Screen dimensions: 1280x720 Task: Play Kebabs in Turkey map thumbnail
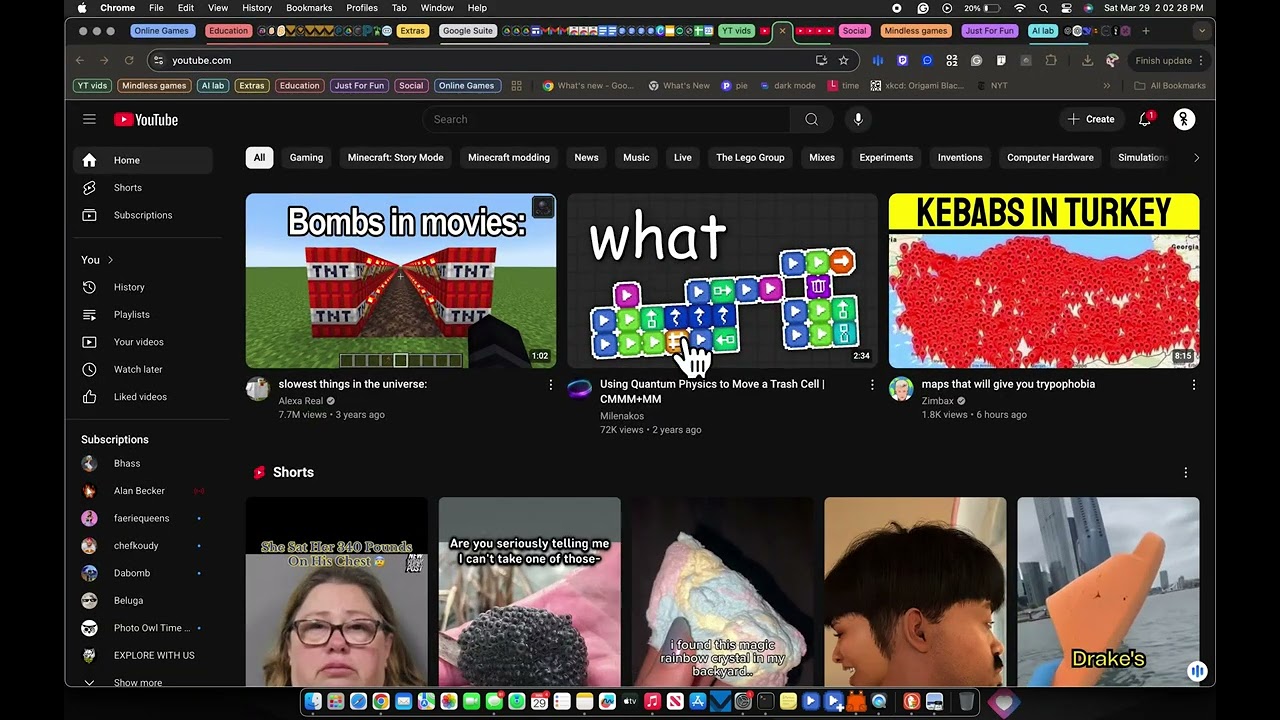click(1044, 281)
